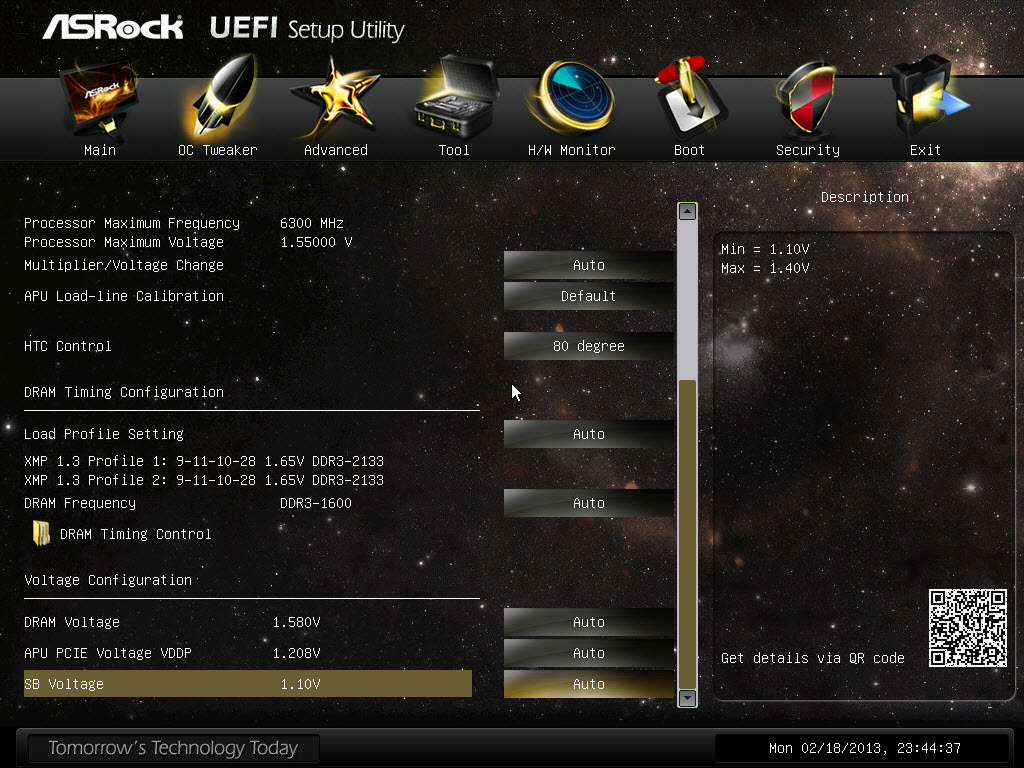The height and width of the screenshot is (768, 1024).
Task: Open the DRAM Timing Control folder icon
Action: point(41,534)
